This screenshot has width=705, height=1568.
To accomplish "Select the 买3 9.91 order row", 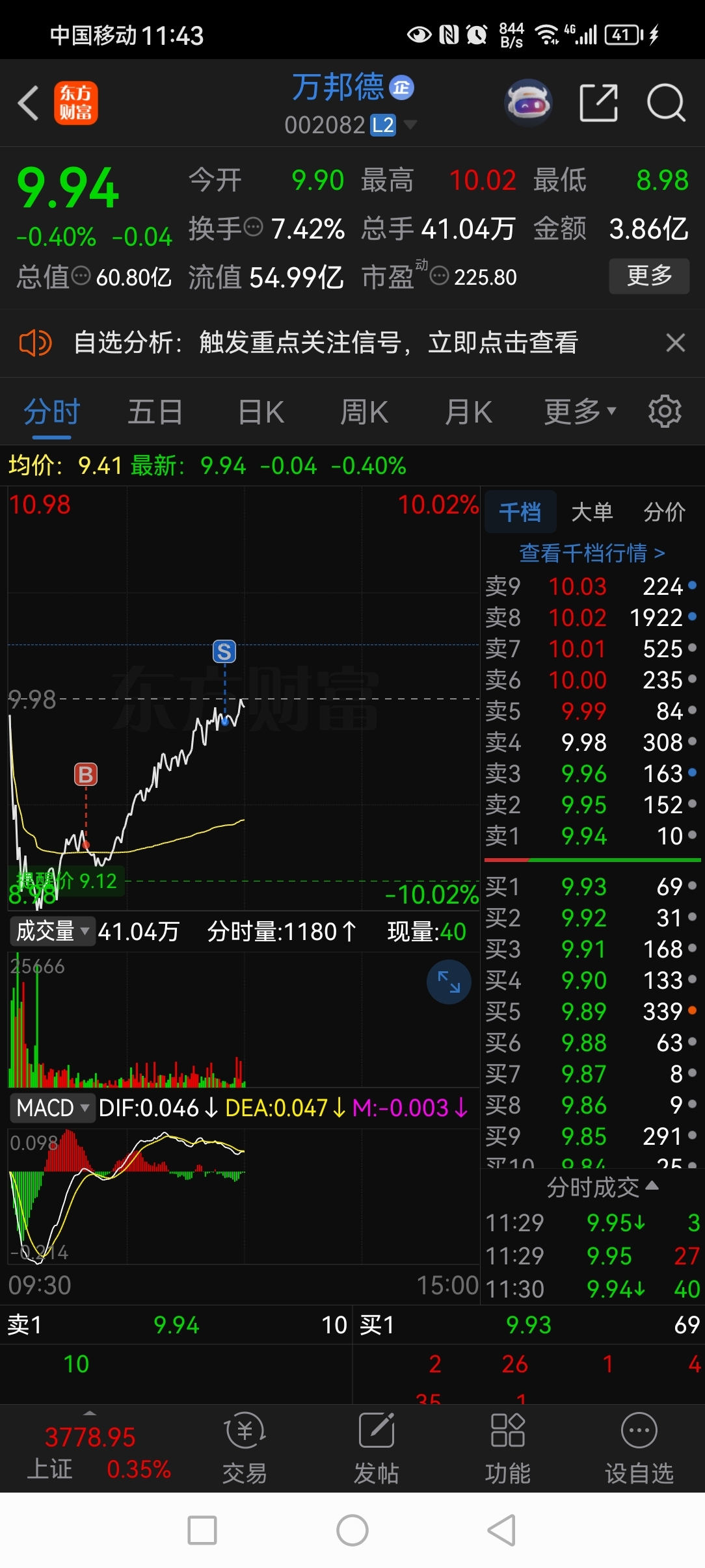I will click(x=591, y=949).
